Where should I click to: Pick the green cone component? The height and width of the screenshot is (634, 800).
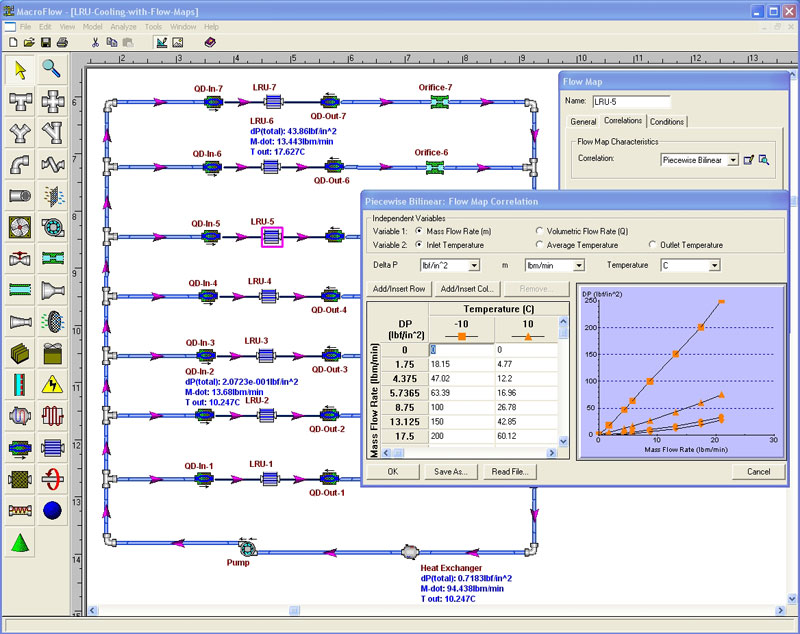click(x=20, y=543)
